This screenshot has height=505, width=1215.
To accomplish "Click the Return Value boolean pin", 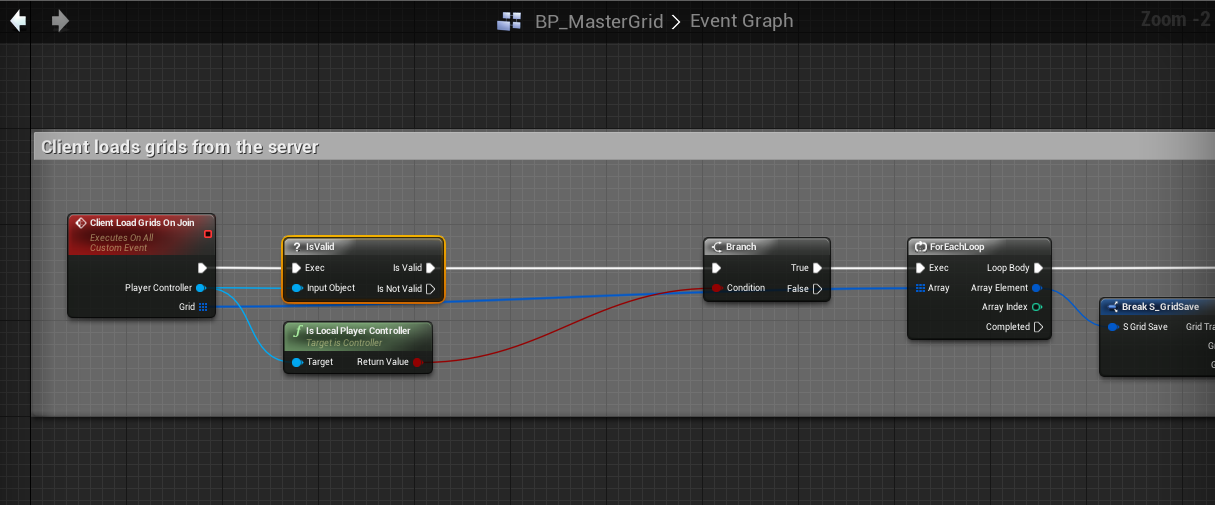I will pyautogui.click(x=418, y=362).
